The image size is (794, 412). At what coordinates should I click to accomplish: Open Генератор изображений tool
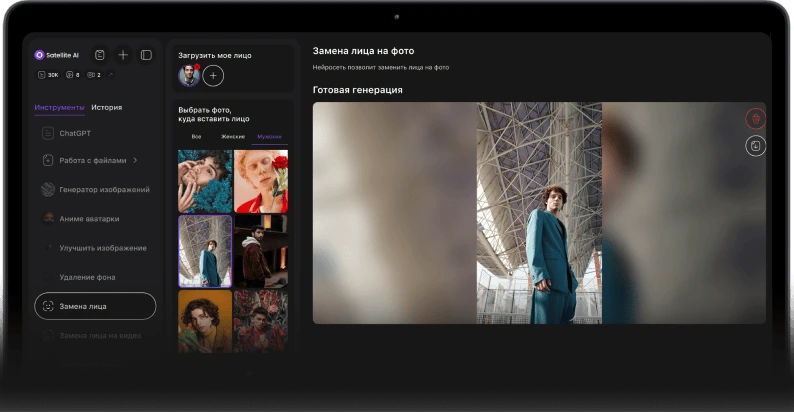[x=104, y=189]
